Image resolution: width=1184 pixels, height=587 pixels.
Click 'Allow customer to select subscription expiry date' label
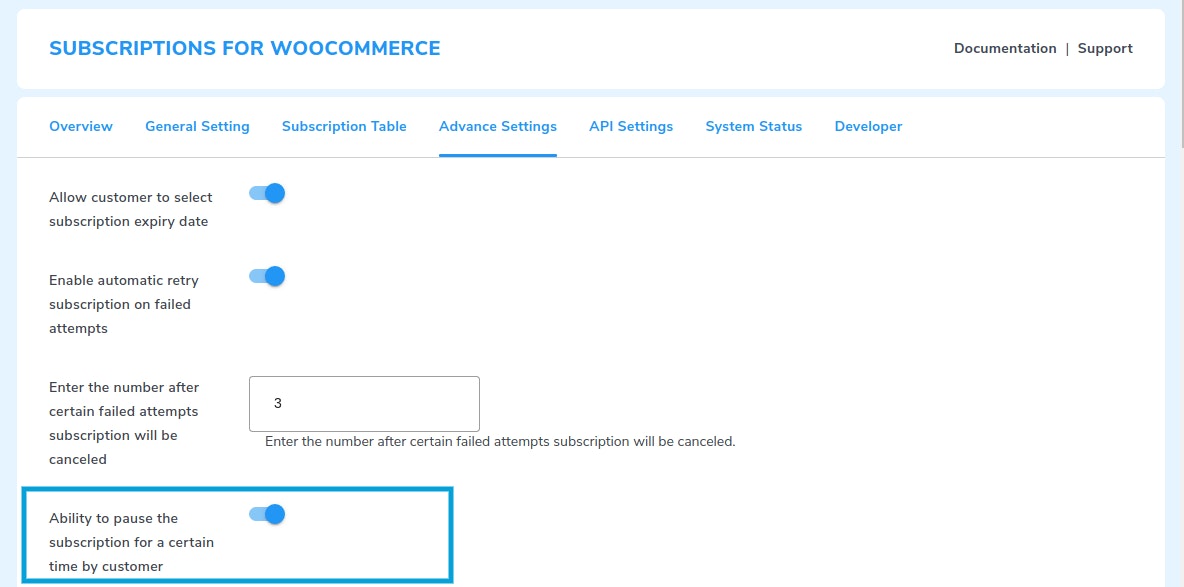point(131,210)
